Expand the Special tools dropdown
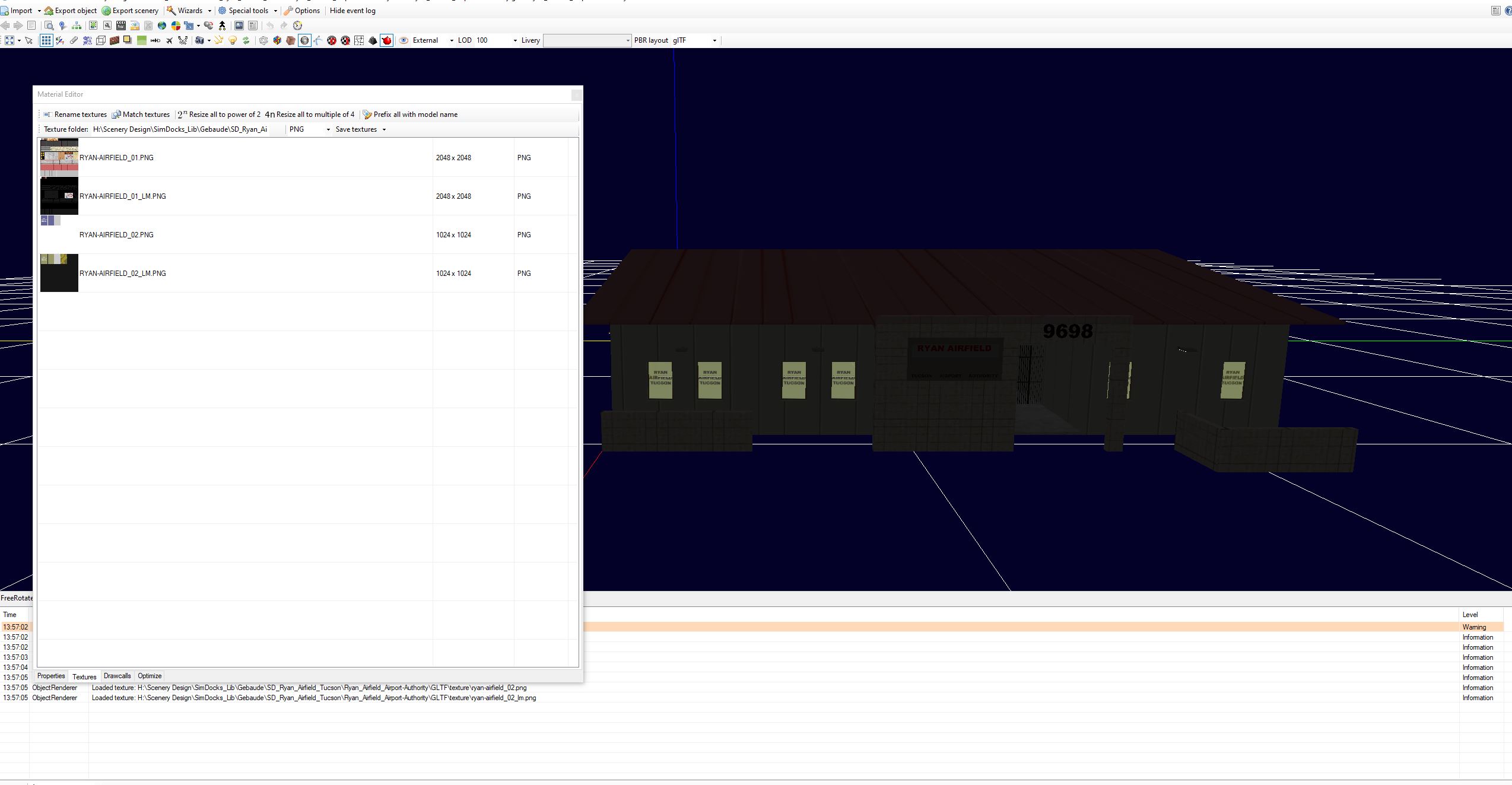Screen dimensions: 1512x785 [x=275, y=11]
